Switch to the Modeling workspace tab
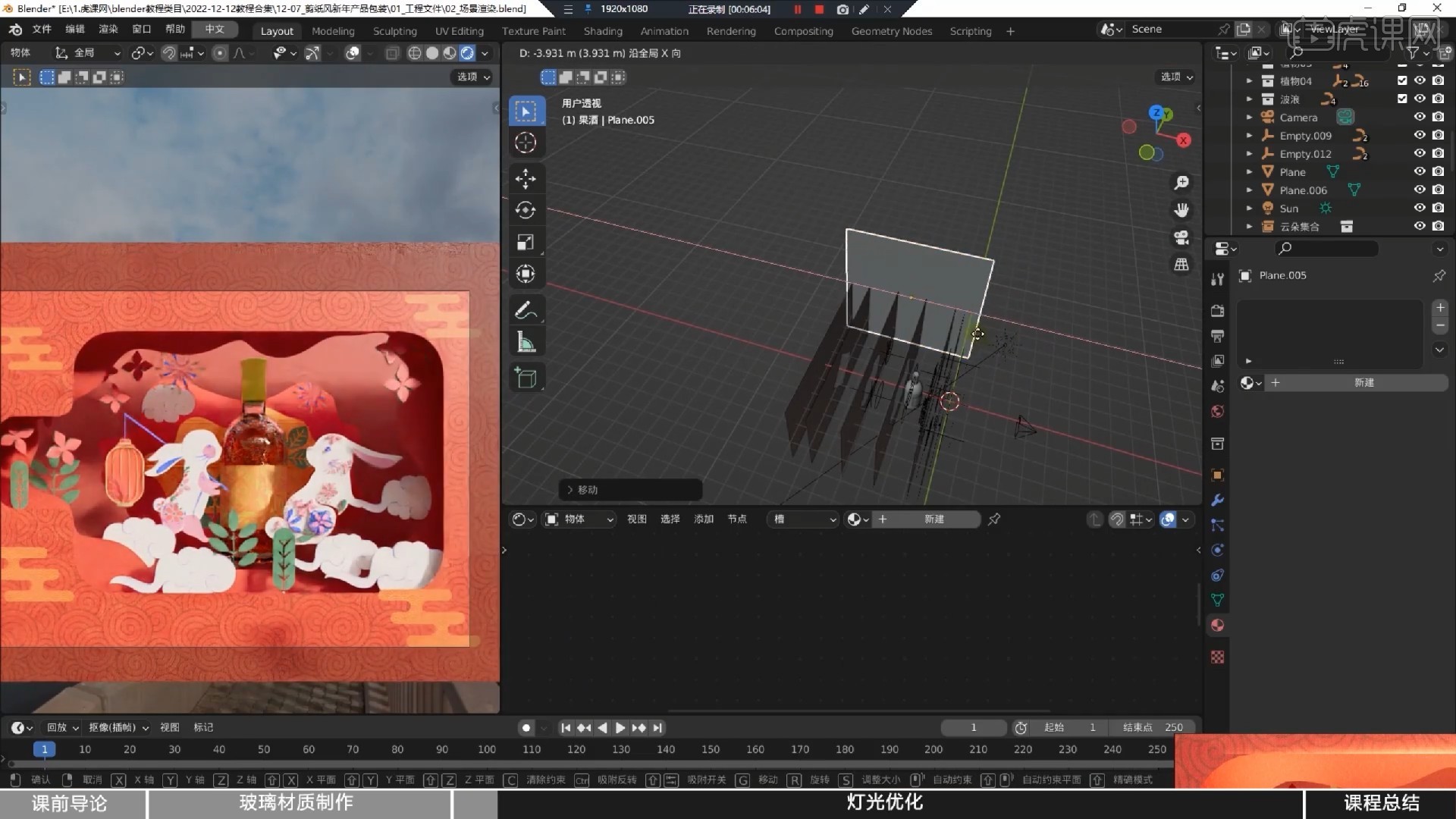The image size is (1456, 819). click(333, 31)
